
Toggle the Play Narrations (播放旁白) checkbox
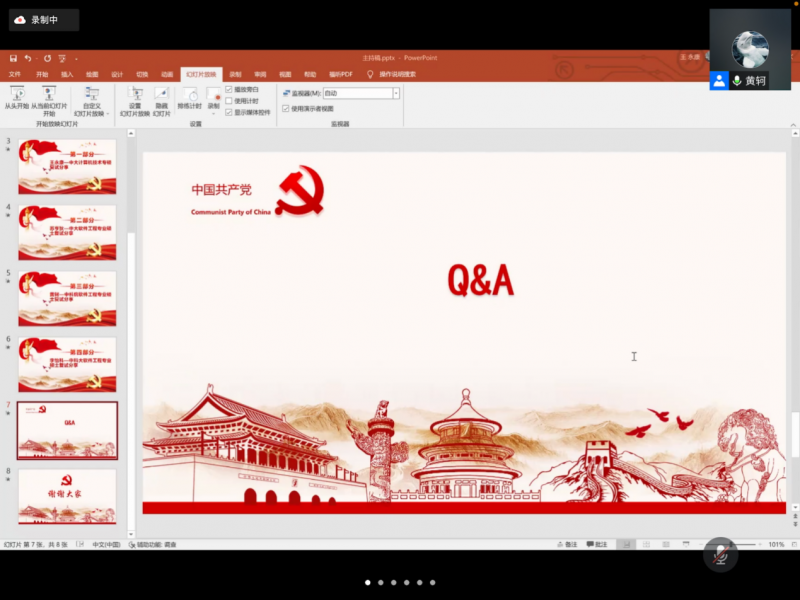[229, 89]
